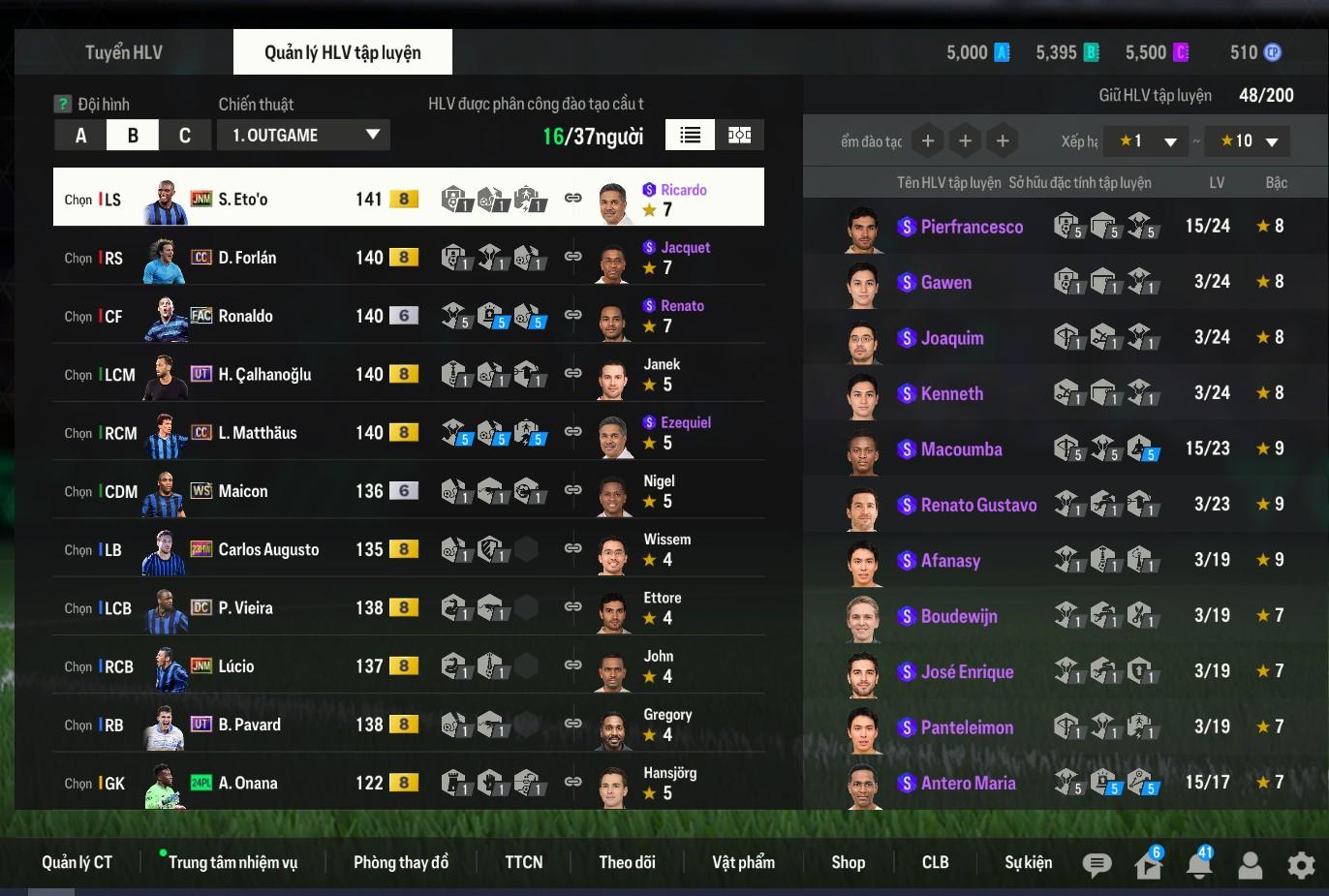The height and width of the screenshot is (896, 1329).
Task: Select squad B
Action: (x=133, y=136)
